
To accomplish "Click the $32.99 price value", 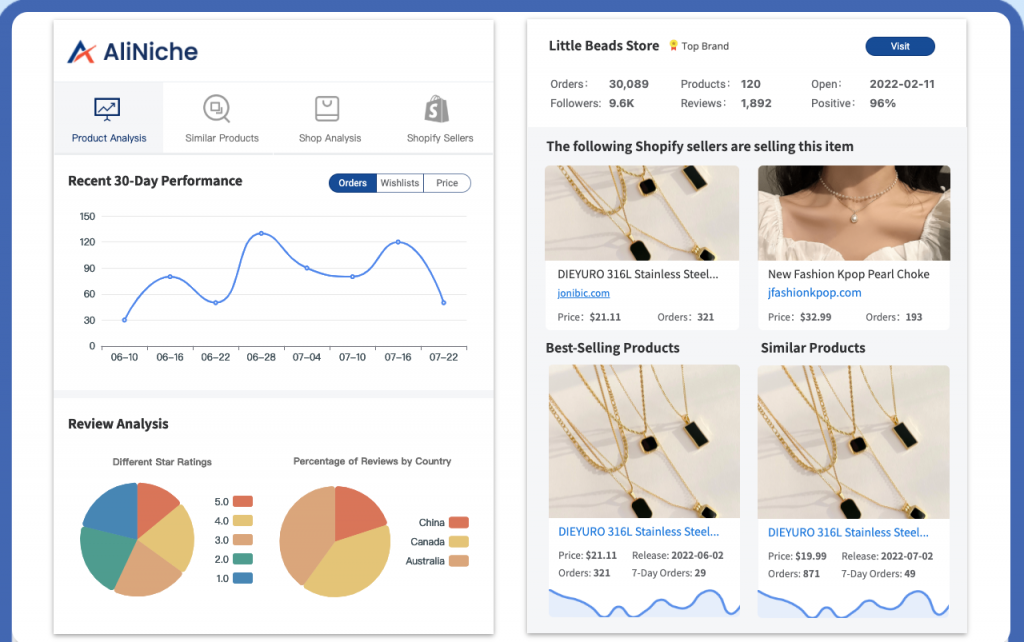I will tap(816, 317).
